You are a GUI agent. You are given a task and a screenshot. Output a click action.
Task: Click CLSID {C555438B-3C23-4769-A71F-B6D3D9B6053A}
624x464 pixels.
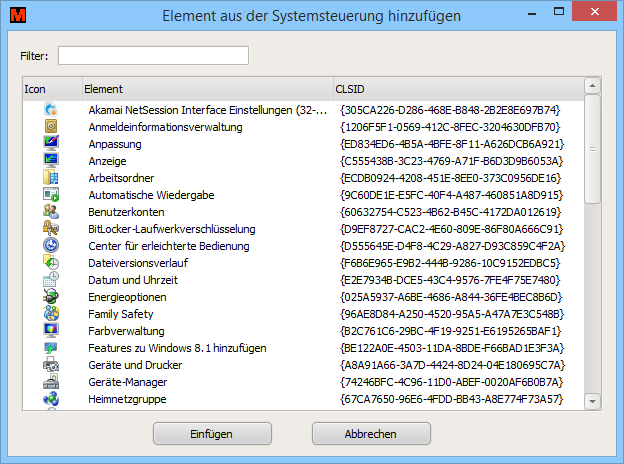[452, 161]
